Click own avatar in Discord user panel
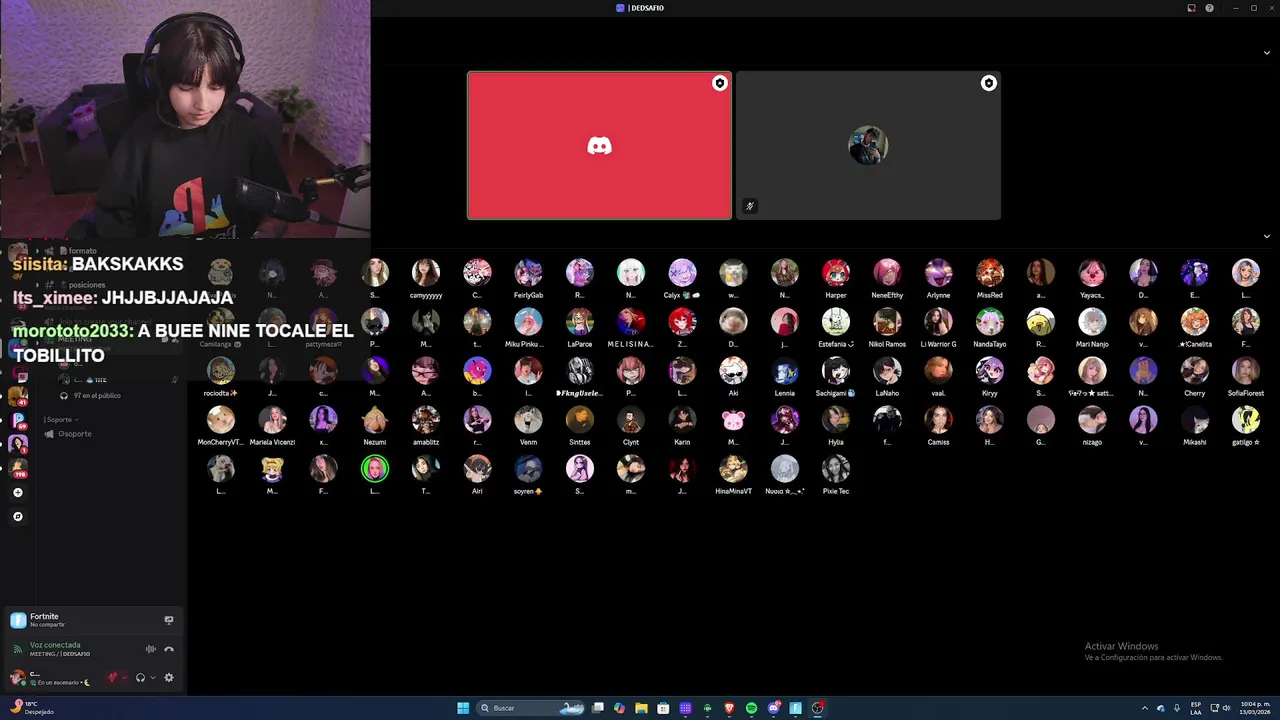 (17, 677)
